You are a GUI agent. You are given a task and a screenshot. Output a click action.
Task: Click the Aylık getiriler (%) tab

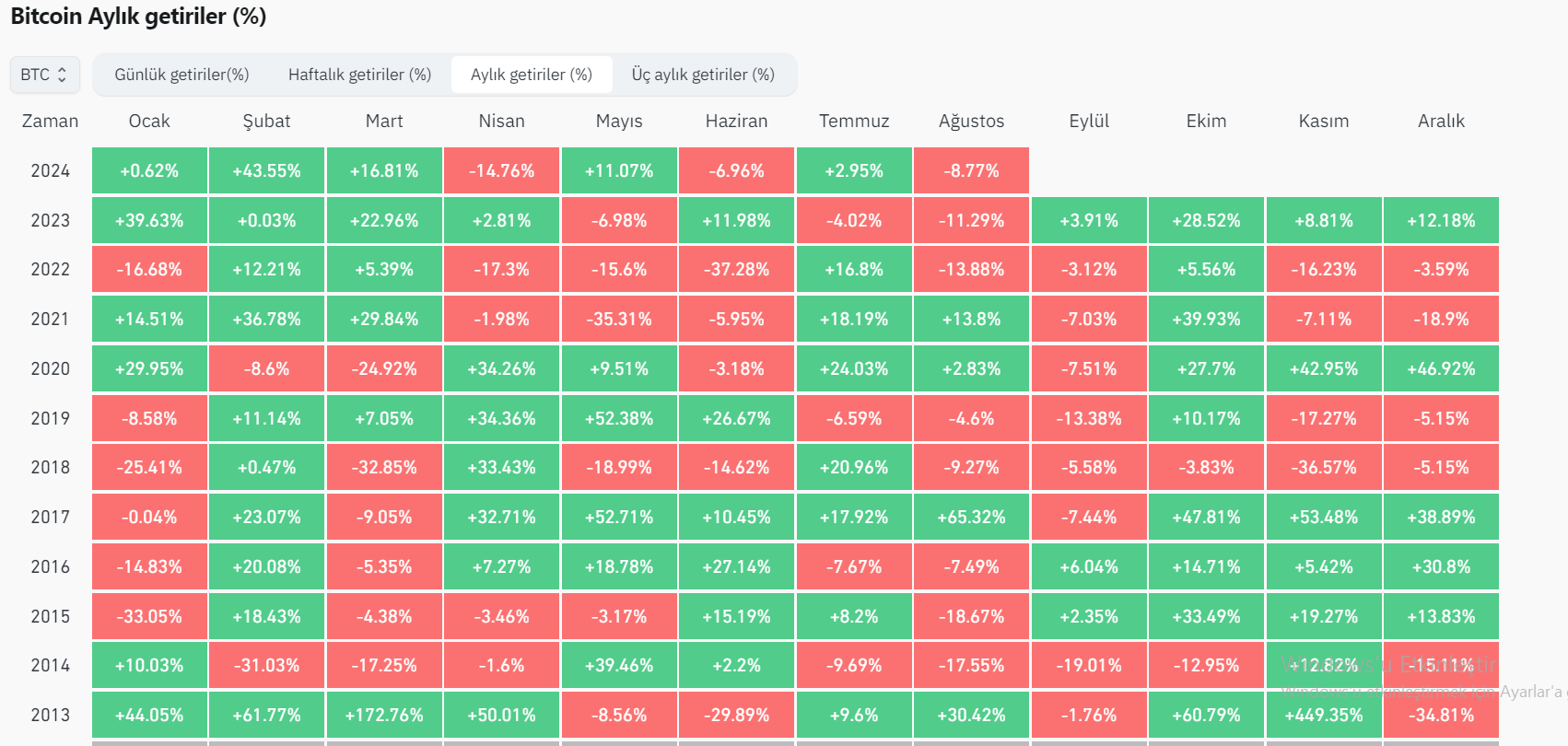point(532,75)
